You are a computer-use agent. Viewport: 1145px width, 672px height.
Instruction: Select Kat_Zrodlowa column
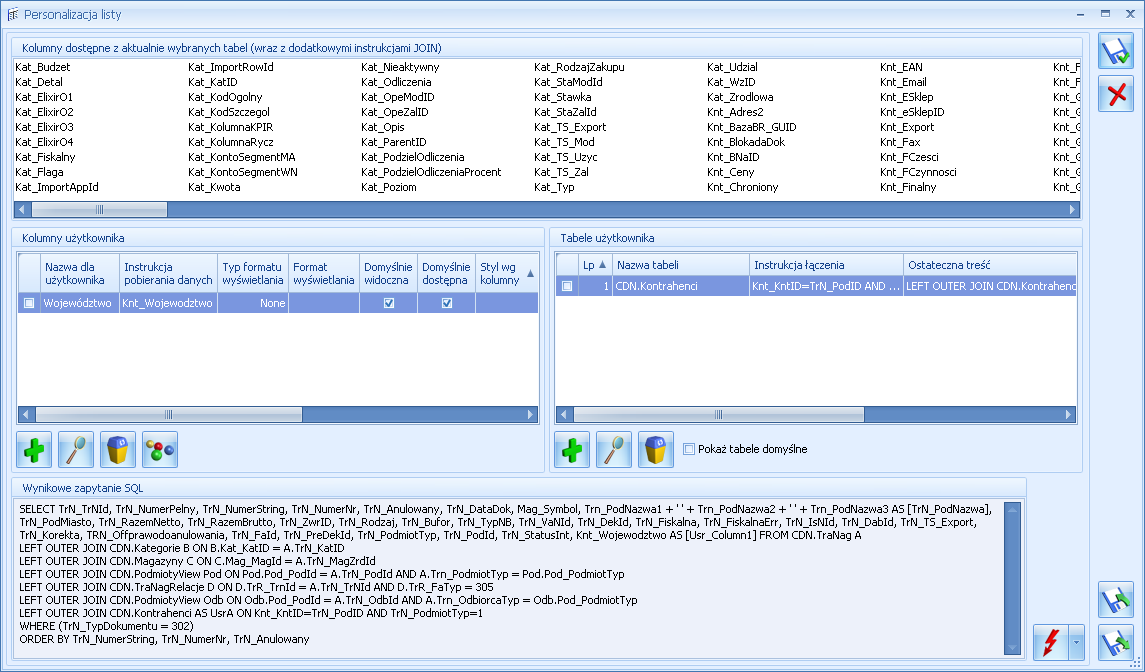(740, 97)
